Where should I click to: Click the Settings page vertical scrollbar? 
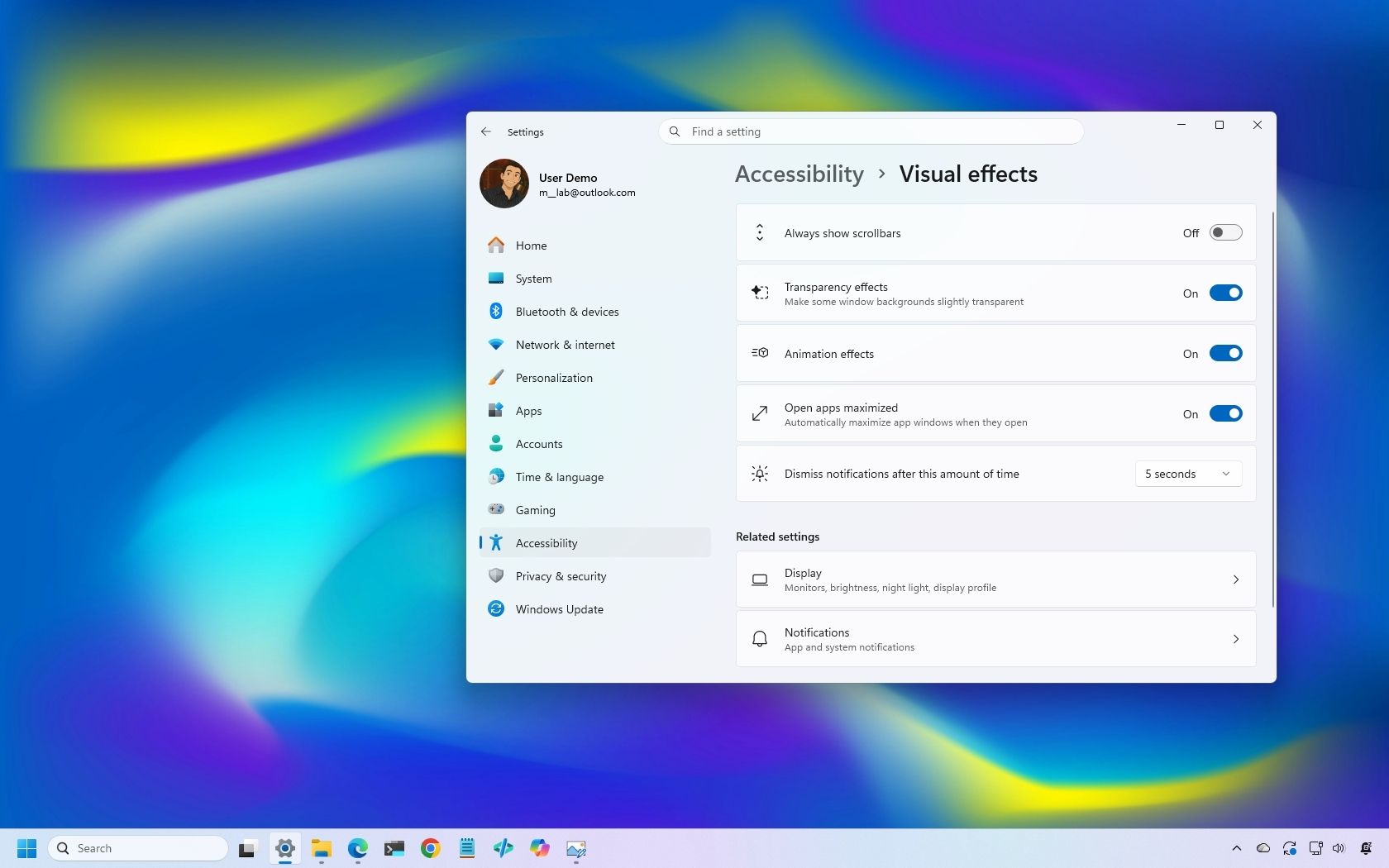click(x=1272, y=409)
